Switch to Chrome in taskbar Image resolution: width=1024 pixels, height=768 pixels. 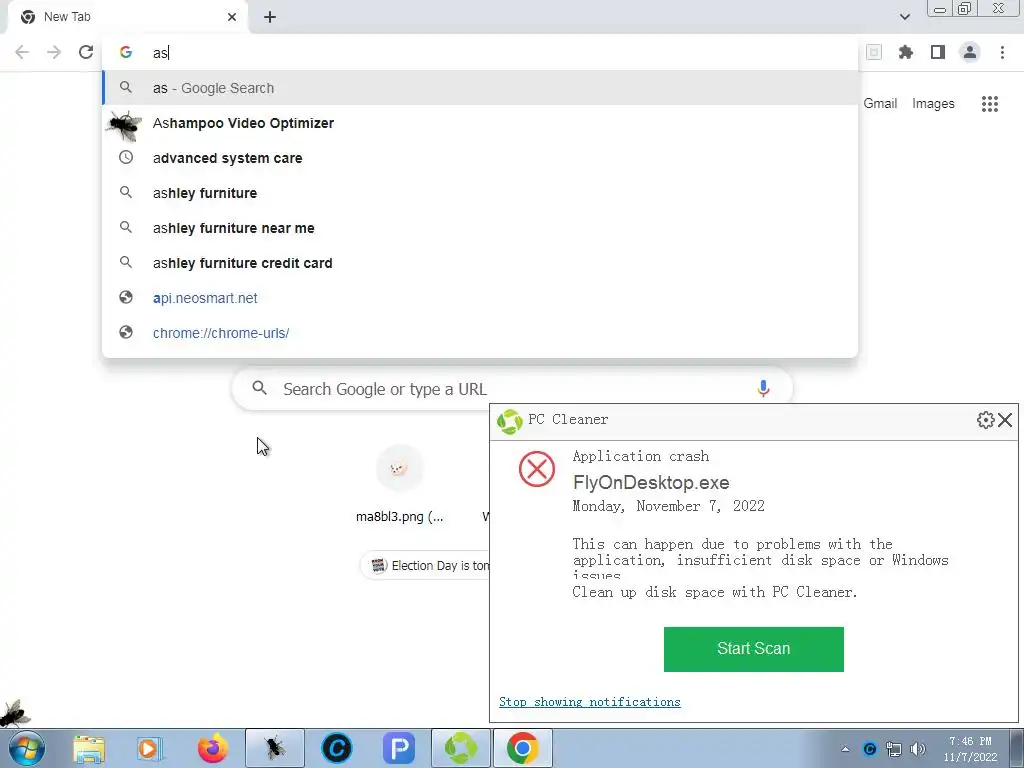[522, 748]
